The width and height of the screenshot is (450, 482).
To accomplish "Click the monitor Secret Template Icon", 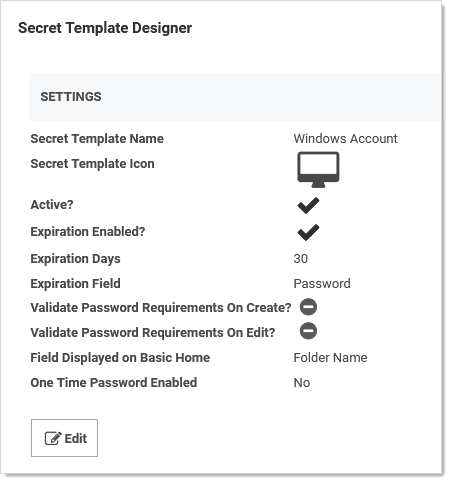I will [x=318, y=170].
